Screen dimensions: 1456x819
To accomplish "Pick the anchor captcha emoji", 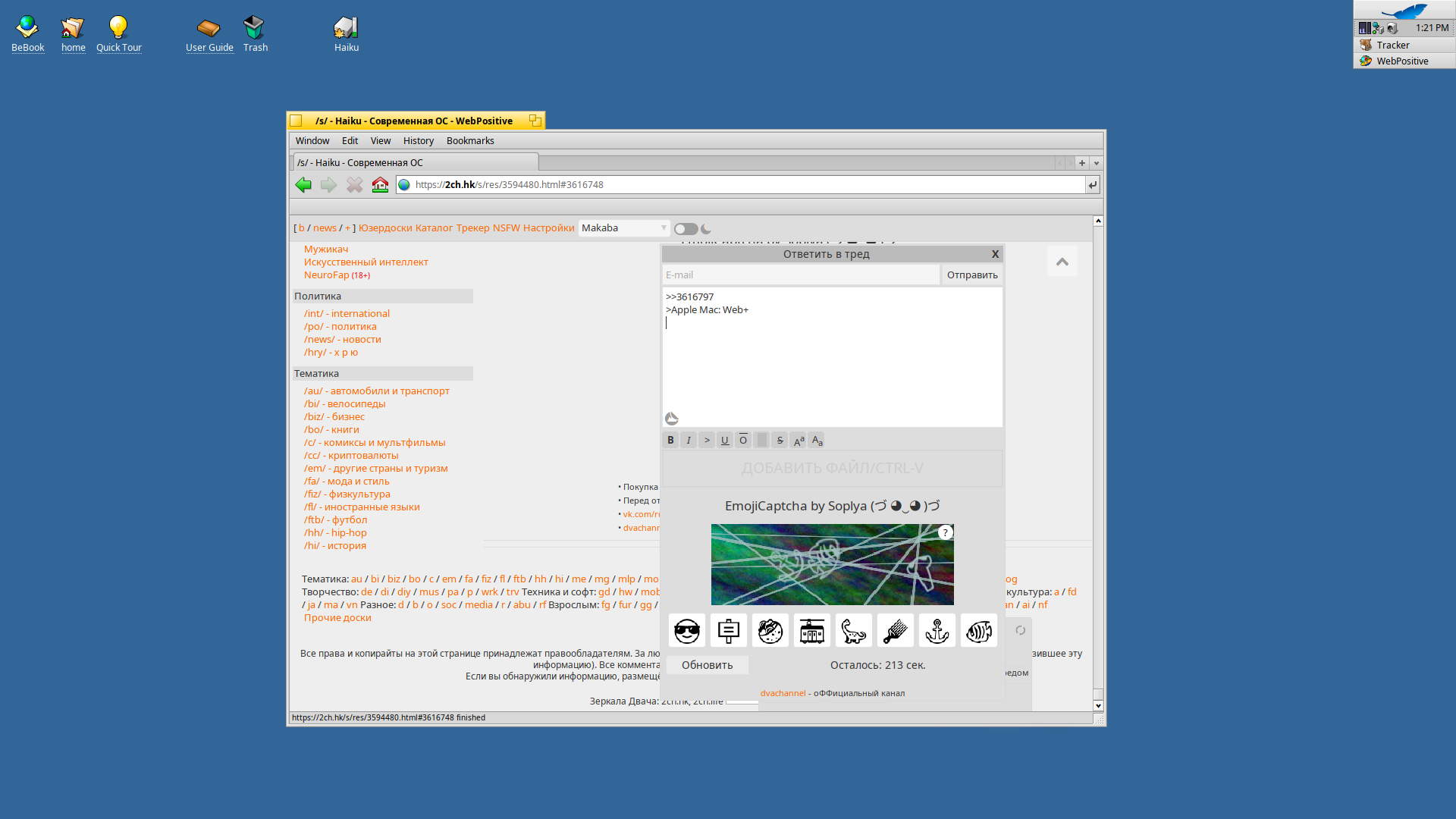I will [x=937, y=631].
